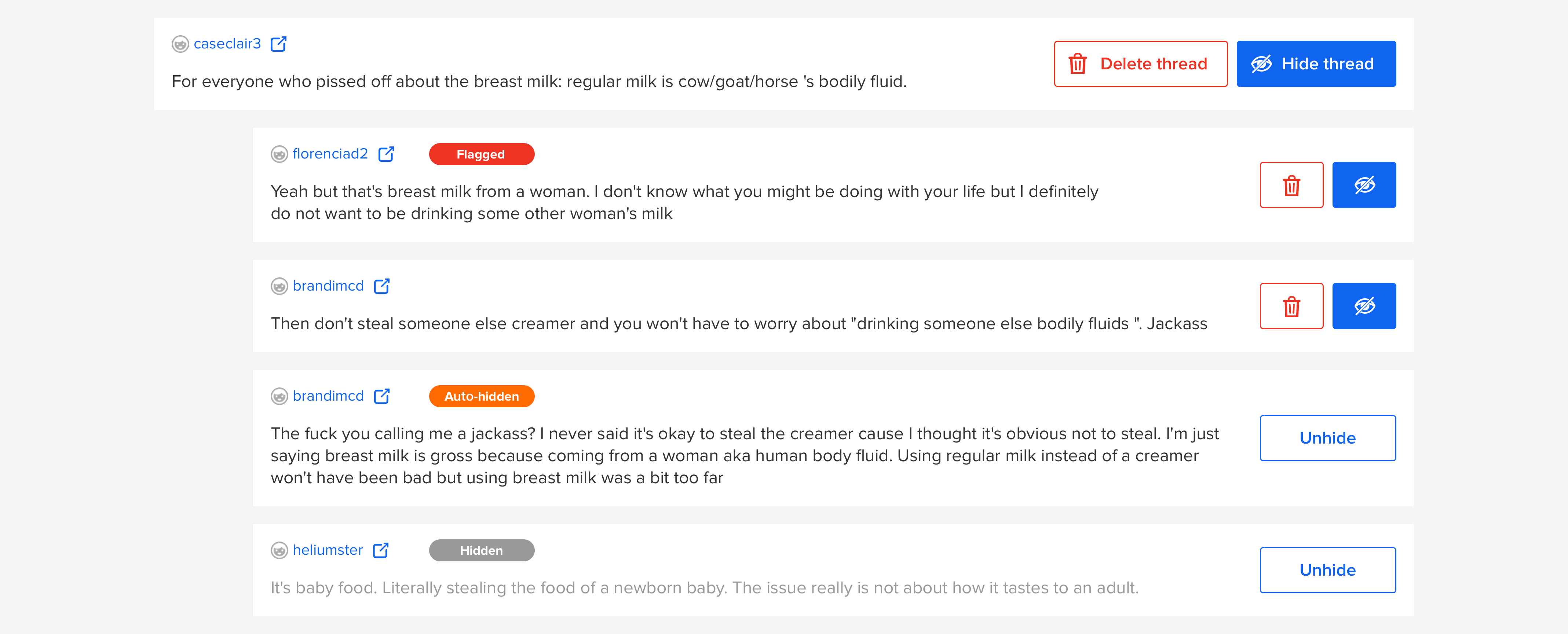Unhide brandimcd's auto-hidden comment

pyautogui.click(x=1327, y=438)
